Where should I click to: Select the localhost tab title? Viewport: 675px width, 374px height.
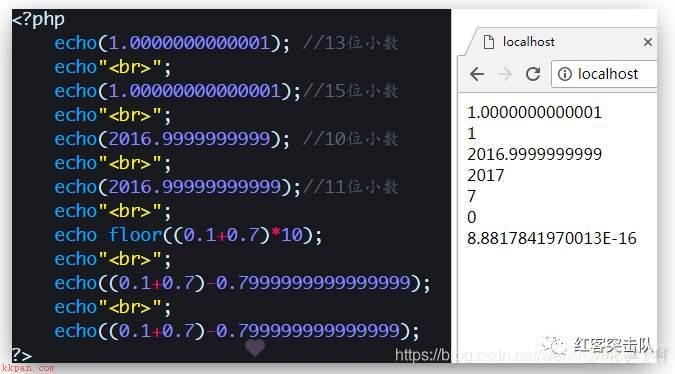point(528,42)
